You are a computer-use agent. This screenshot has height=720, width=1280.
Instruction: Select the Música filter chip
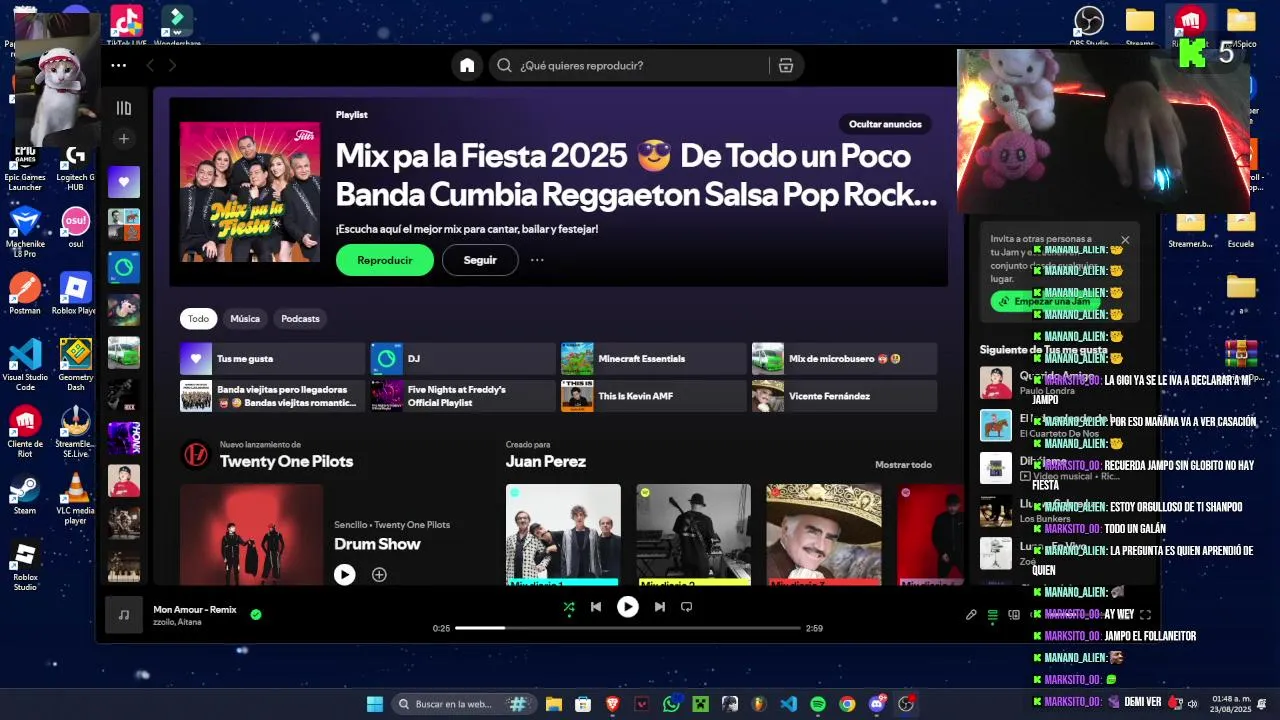click(245, 319)
